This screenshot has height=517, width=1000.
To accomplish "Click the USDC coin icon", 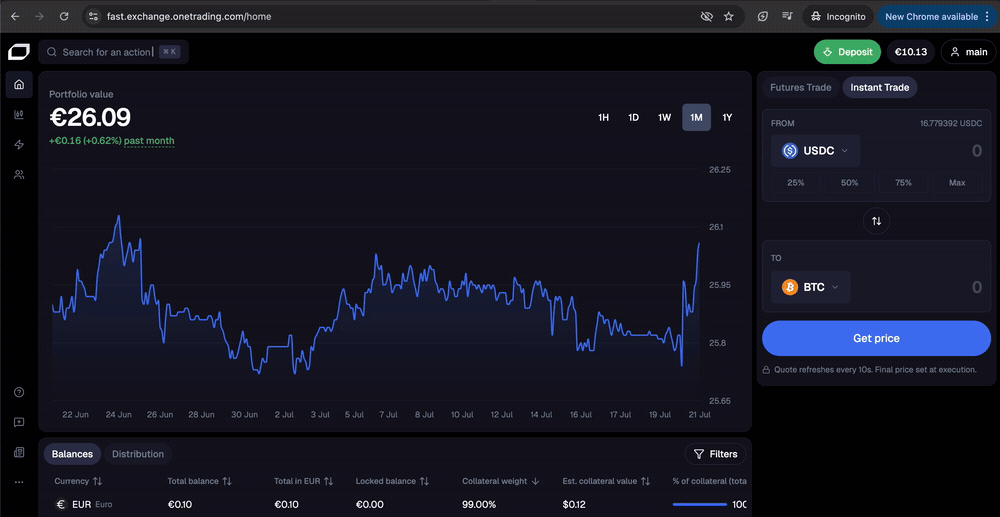I will (790, 151).
